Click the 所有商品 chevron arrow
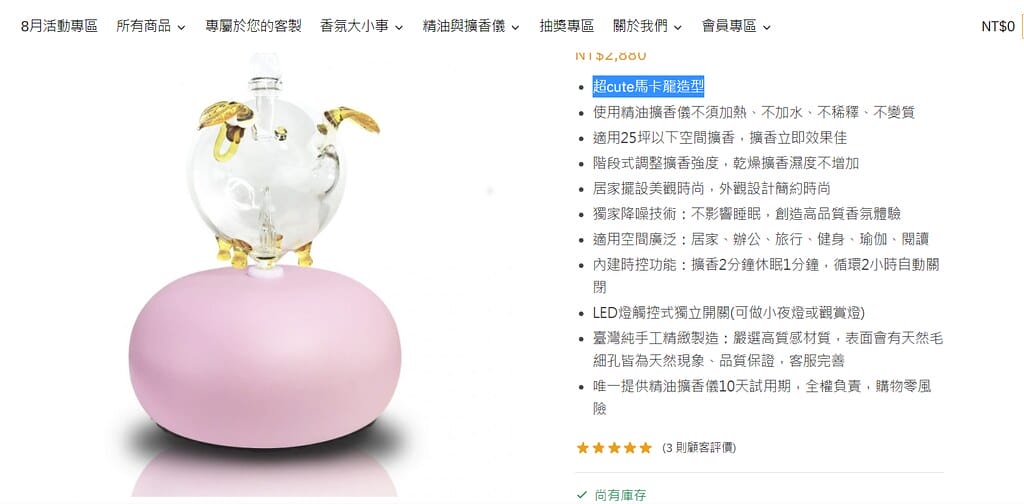This screenshot has width=1024, height=504. [181, 27]
